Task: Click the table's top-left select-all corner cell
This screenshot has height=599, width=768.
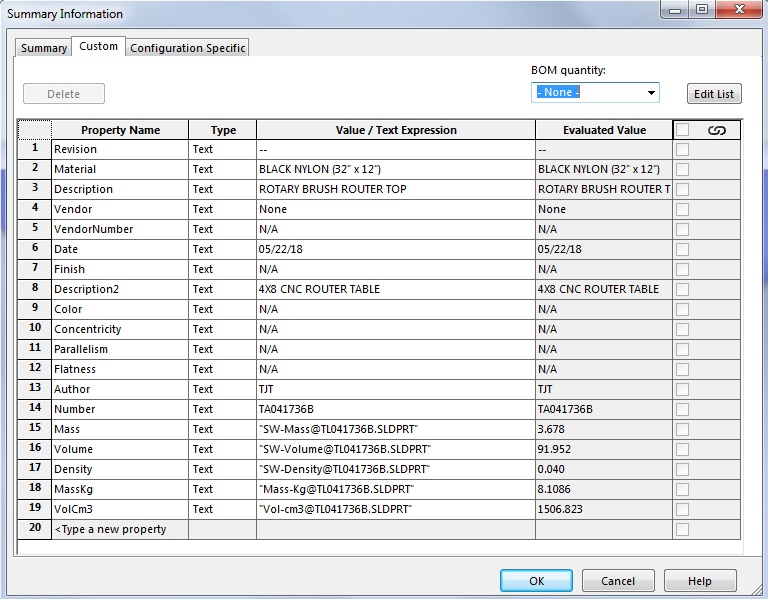Action: point(34,130)
